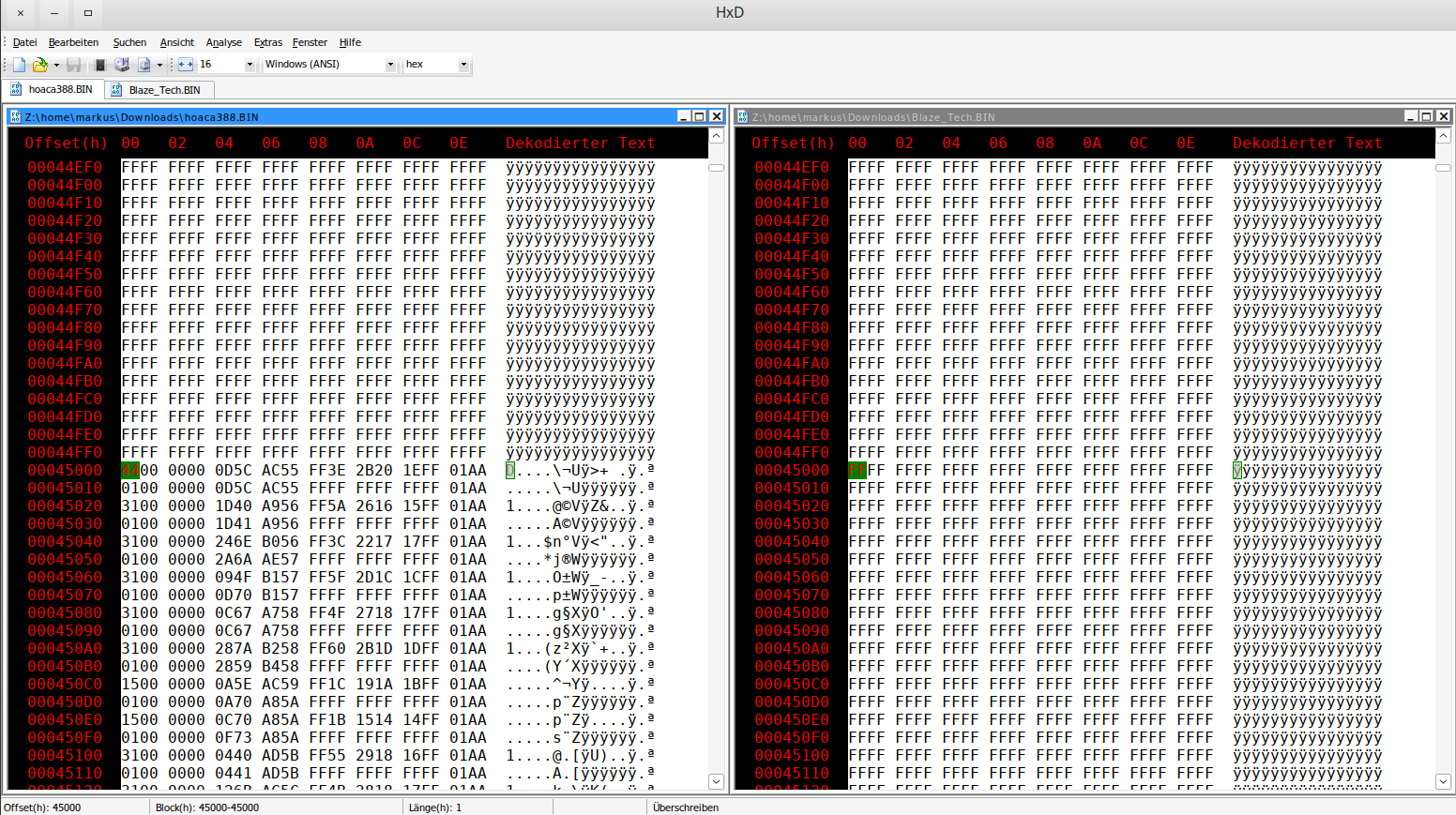Expand the arrow next to Open folder icon
The height and width of the screenshot is (815, 1456).
[56, 65]
